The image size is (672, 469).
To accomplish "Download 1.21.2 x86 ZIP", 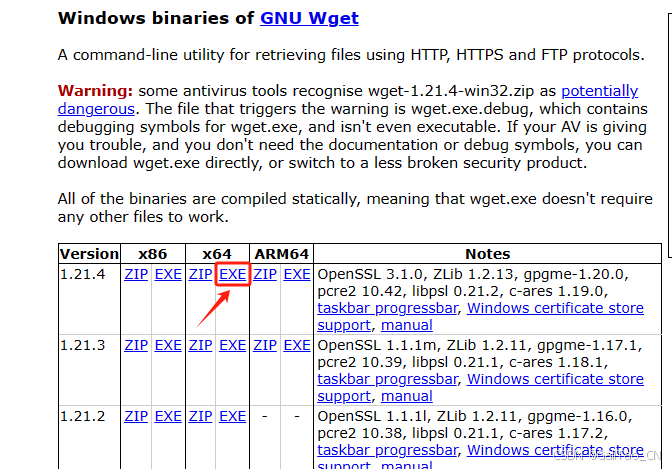I will pyautogui.click(x=136, y=417).
